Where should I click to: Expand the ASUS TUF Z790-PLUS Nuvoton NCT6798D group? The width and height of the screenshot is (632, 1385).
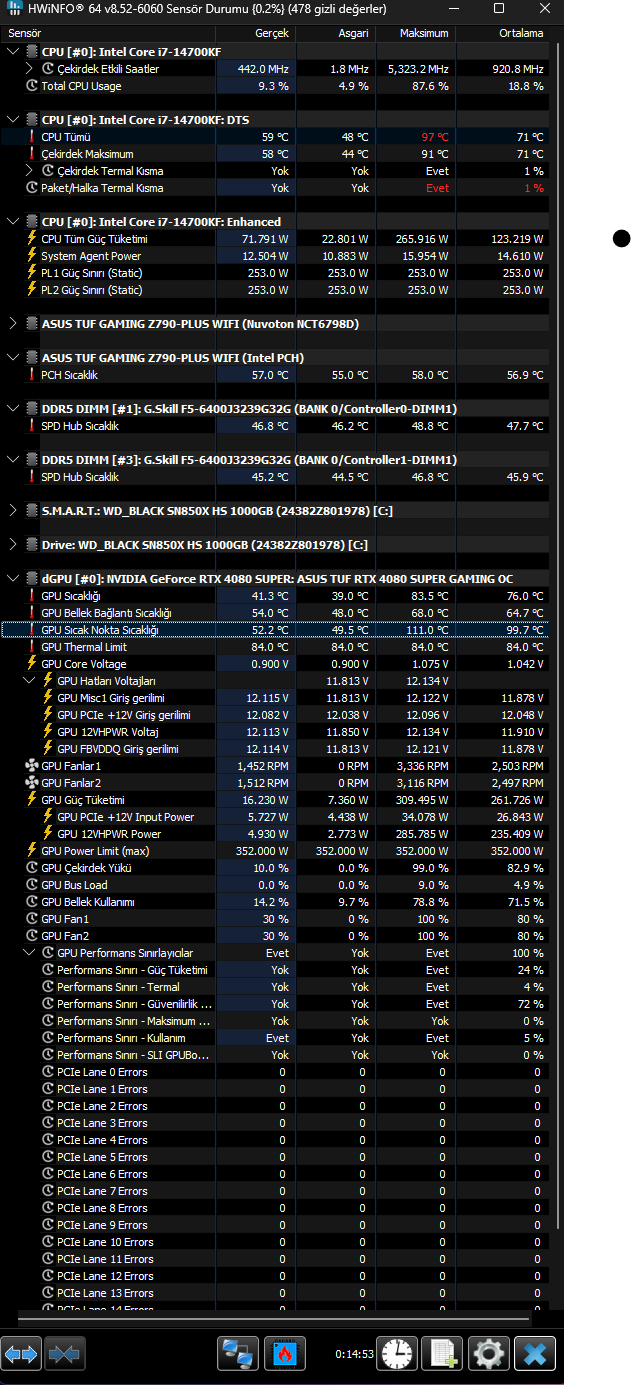[x=12, y=324]
